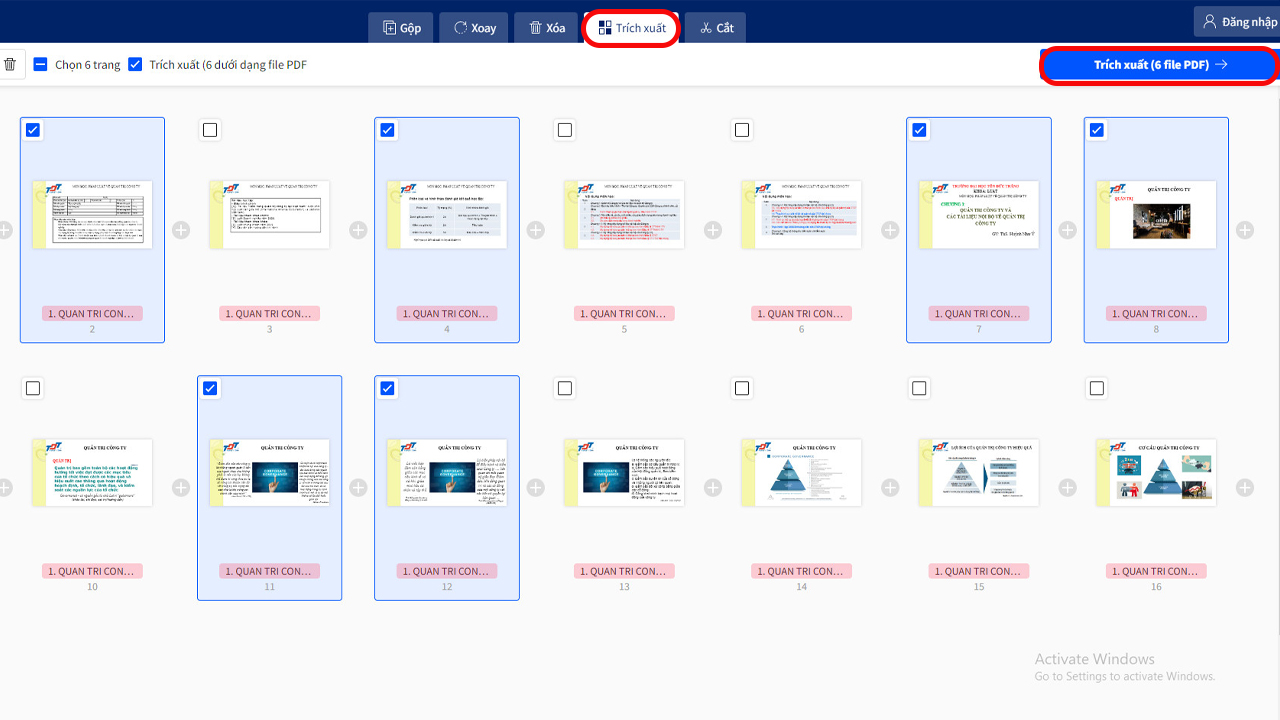Uncheck the checkbox on page 10

click(x=33, y=388)
